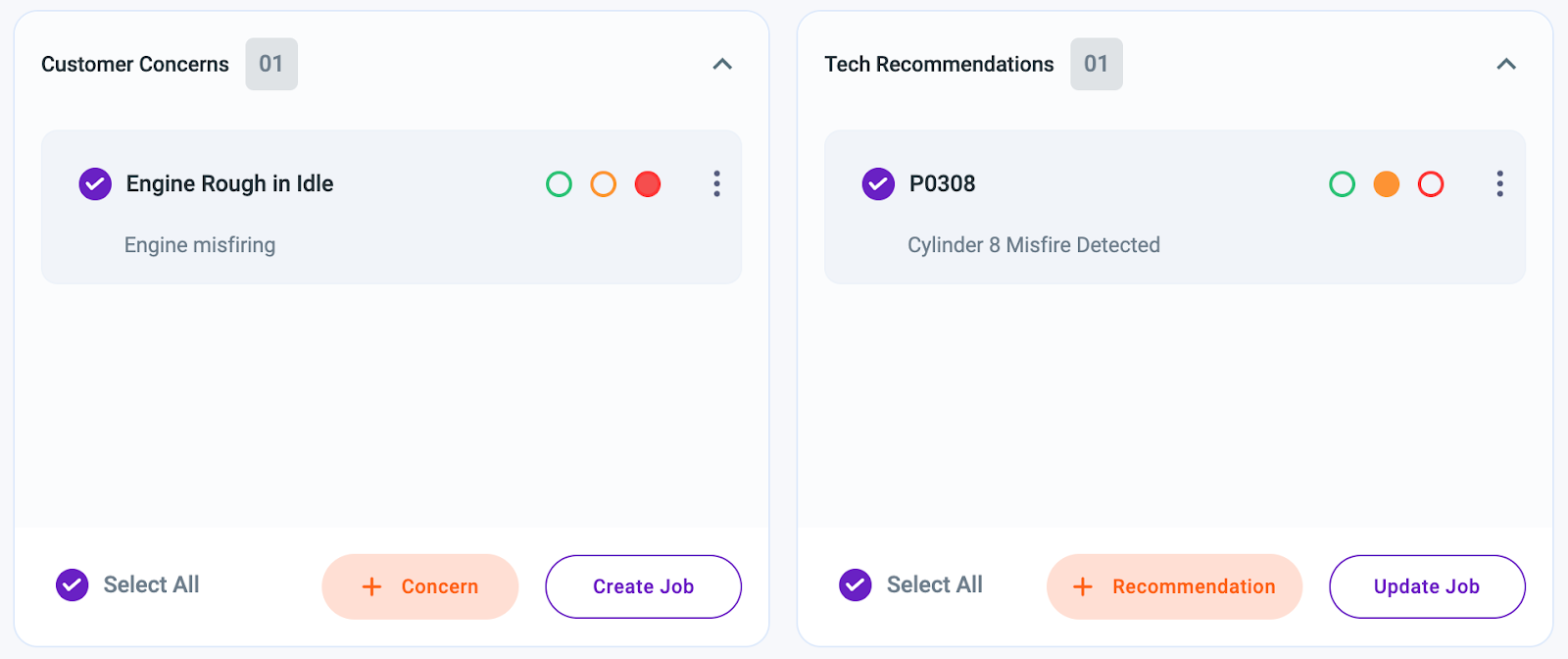1568x659 pixels.
Task: Set Engine Rough in Idle priority to green
Action: tap(559, 183)
